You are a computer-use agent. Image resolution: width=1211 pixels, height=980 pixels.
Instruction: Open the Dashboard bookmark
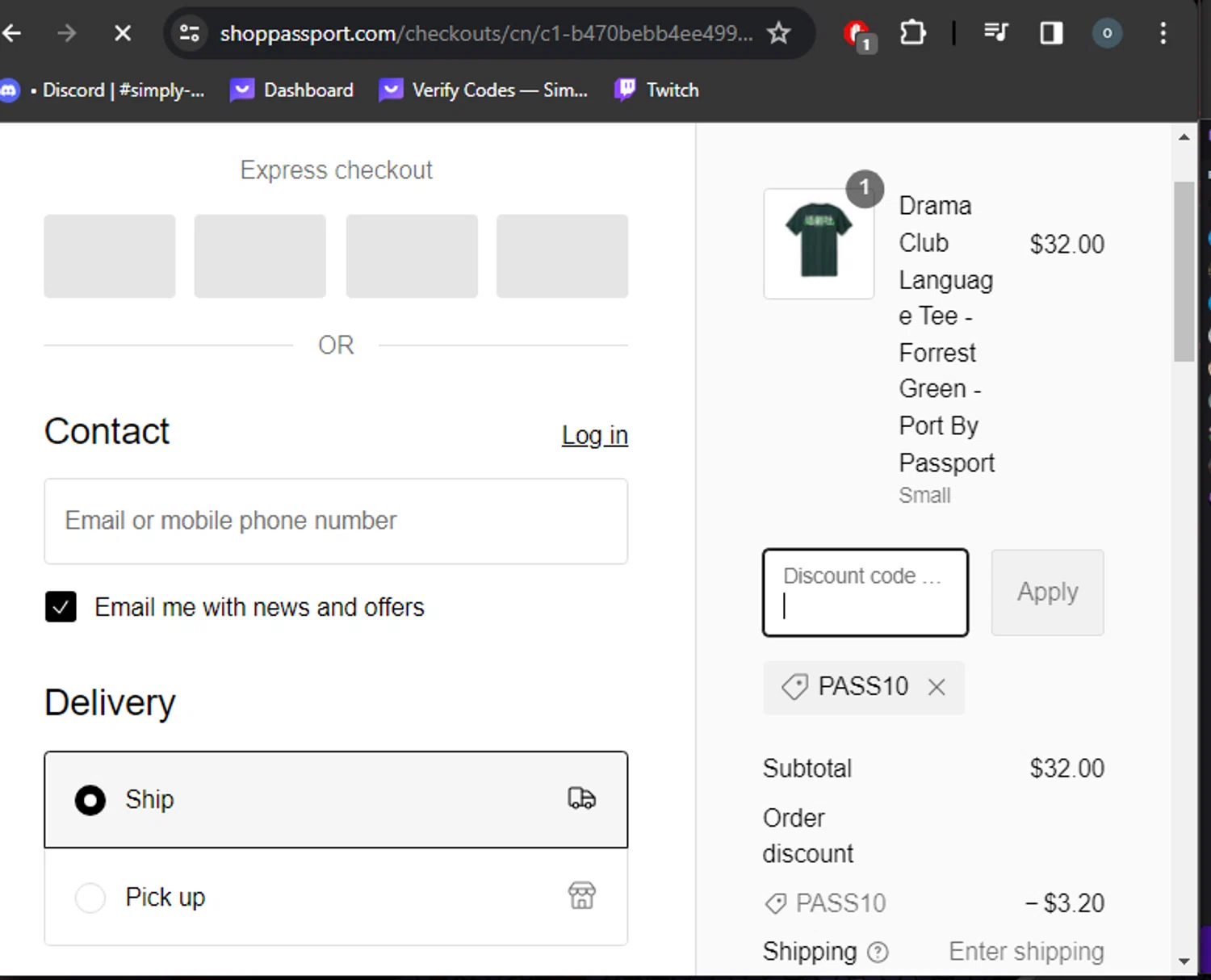[x=292, y=90]
